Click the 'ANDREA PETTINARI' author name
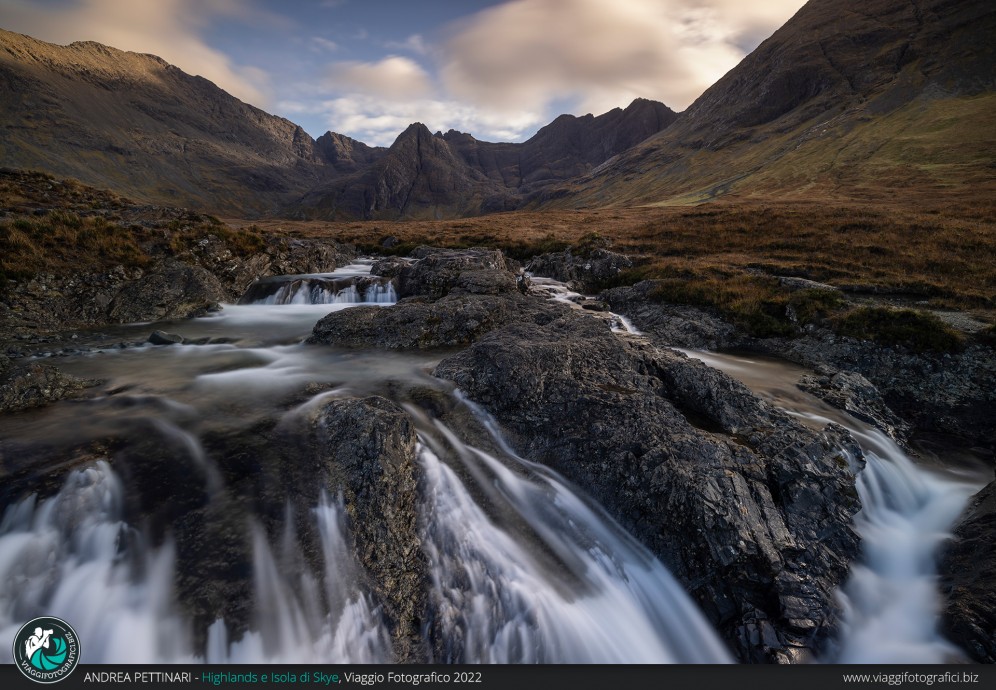This screenshot has width=996, height=690. click(x=137, y=678)
